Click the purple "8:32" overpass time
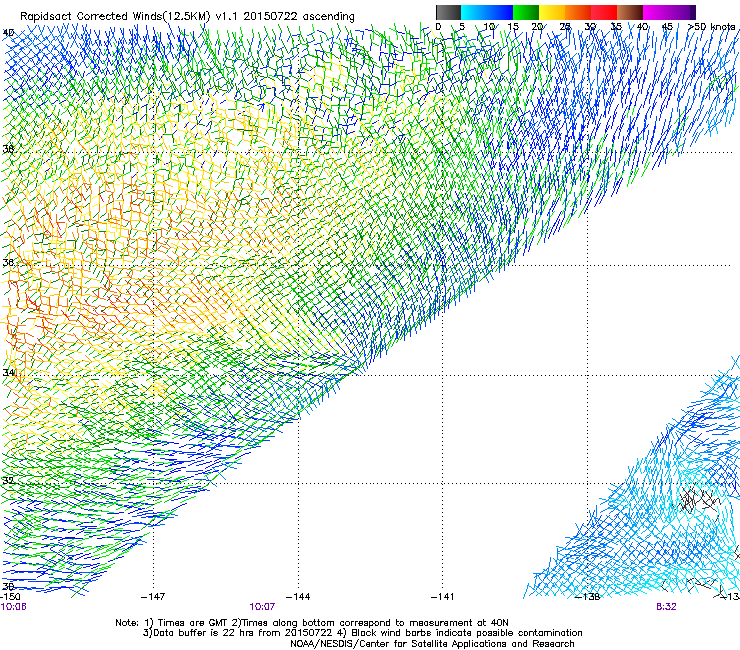 666,607
